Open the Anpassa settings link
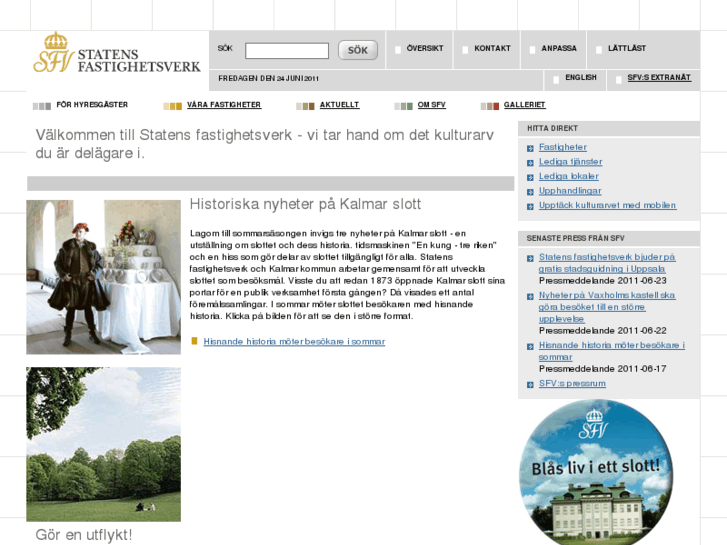Image resolution: width=727 pixels, height=545 pixels. click(559, 48)
